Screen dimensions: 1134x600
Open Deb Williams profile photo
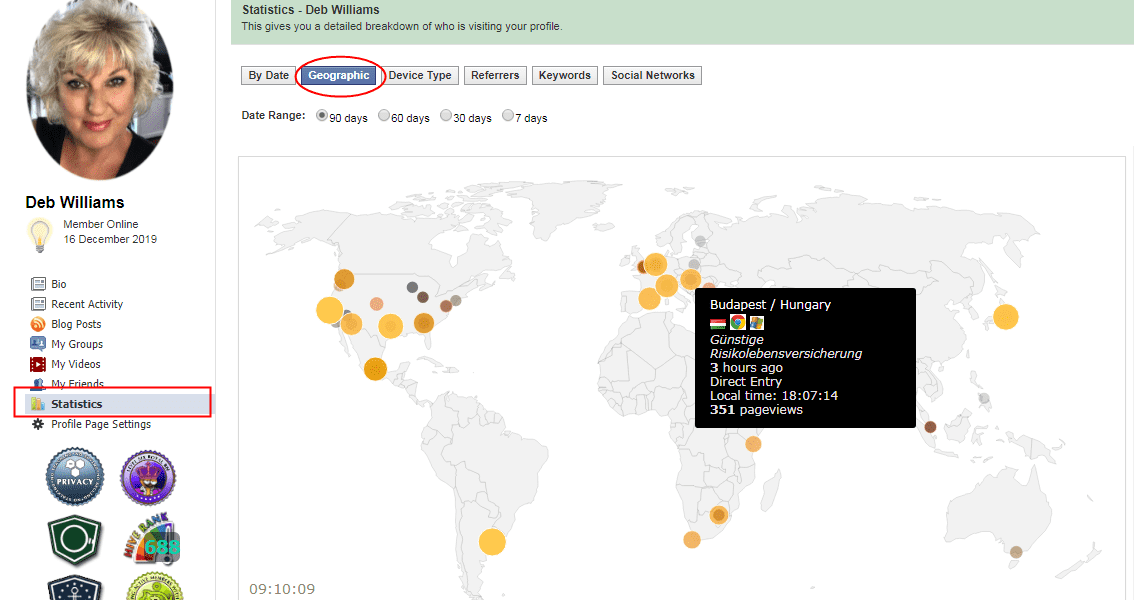tap(100, 90)
